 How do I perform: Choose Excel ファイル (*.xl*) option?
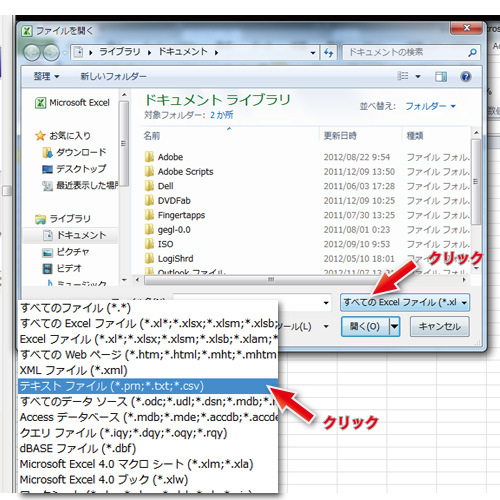(x=148, y=339)
